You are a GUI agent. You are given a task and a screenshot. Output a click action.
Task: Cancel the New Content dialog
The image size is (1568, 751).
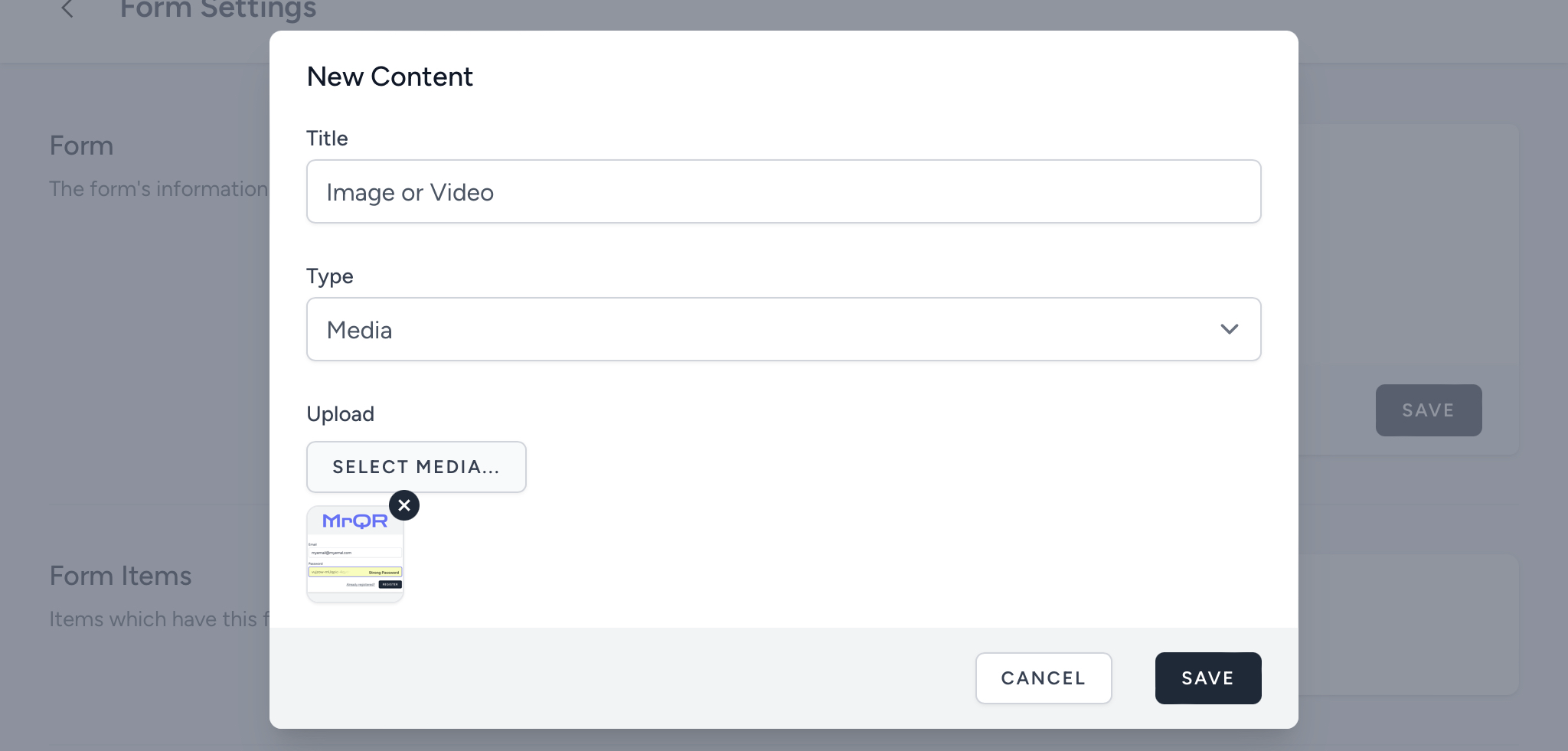click(1044, 678)
